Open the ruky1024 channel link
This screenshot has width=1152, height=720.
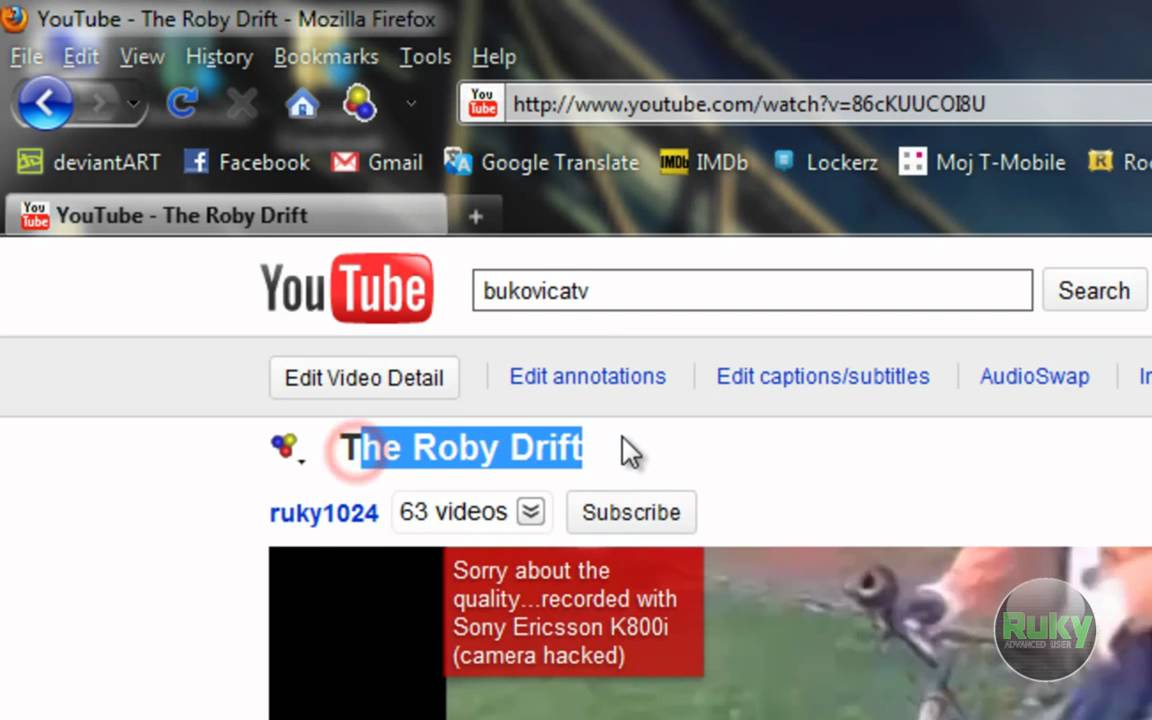tap(324, 513)
